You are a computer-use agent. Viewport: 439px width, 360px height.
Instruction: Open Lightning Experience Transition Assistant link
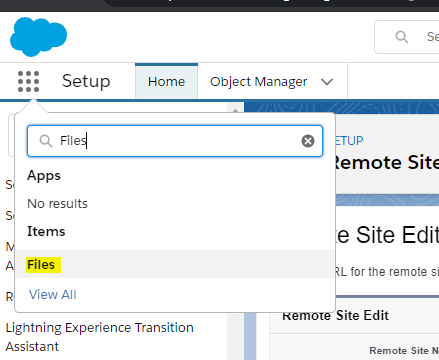[x=99, y=337]
